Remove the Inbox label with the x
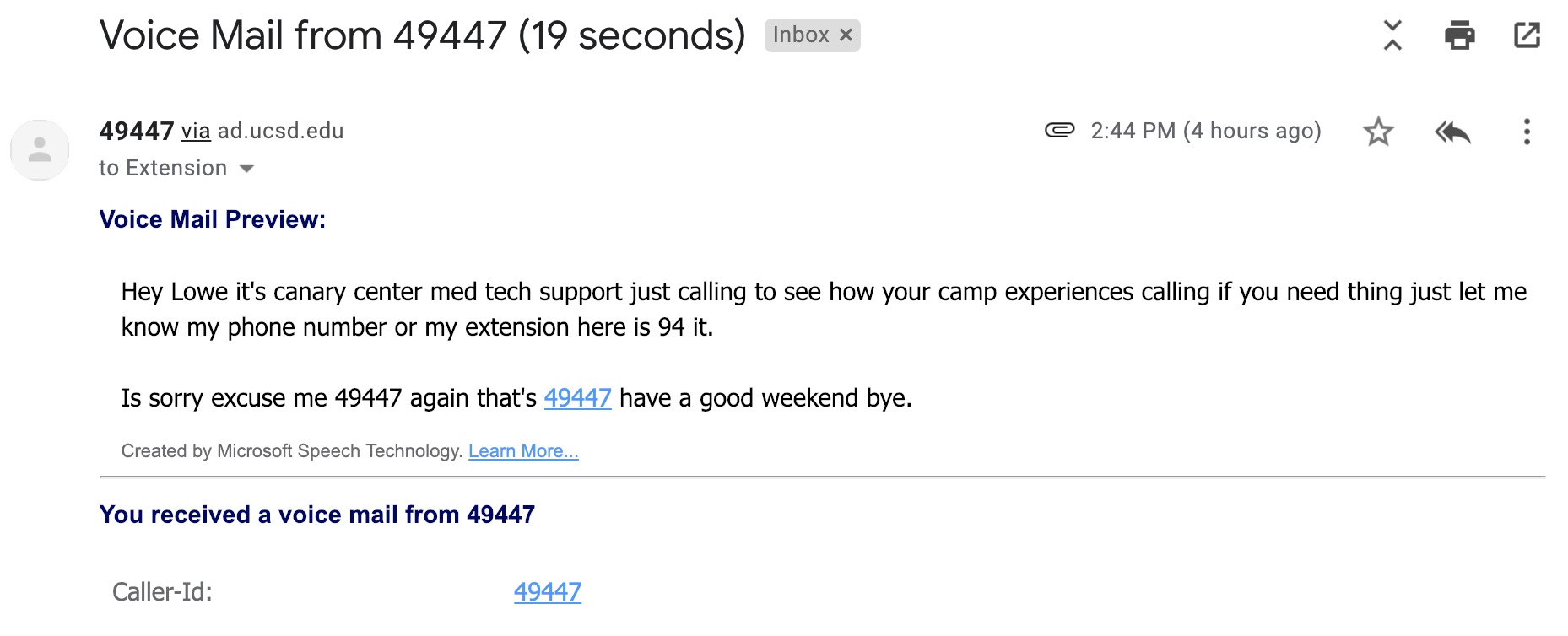The height and width of the screenshot is (636, 1568). pyautogui.click(x=846, y=35)
